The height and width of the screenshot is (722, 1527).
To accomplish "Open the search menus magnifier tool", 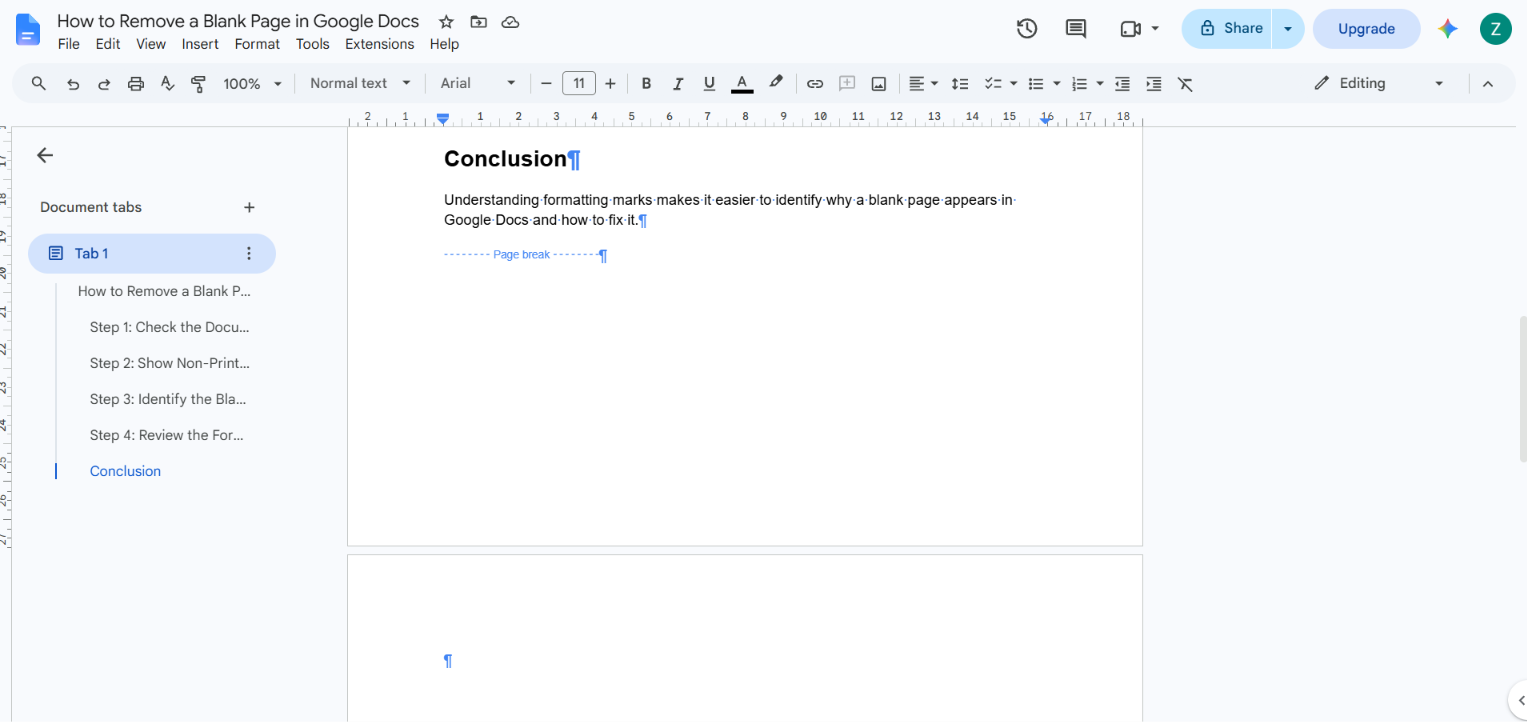I will pos(39,84).
